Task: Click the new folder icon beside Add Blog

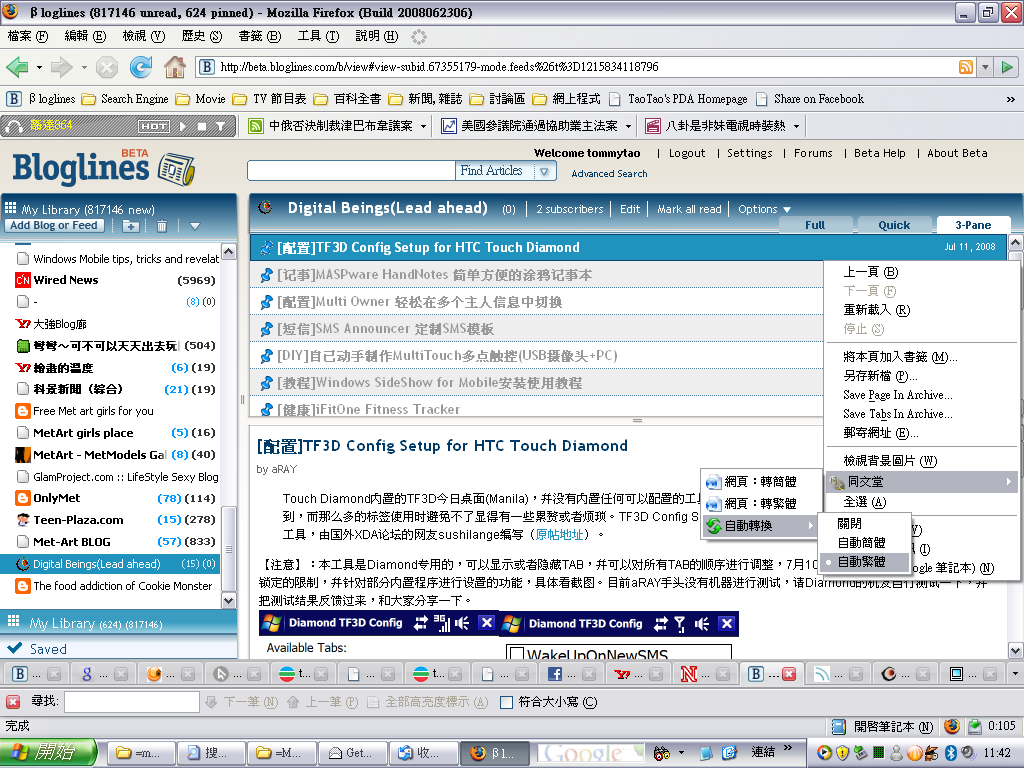Action: click(x=130, y=226)
